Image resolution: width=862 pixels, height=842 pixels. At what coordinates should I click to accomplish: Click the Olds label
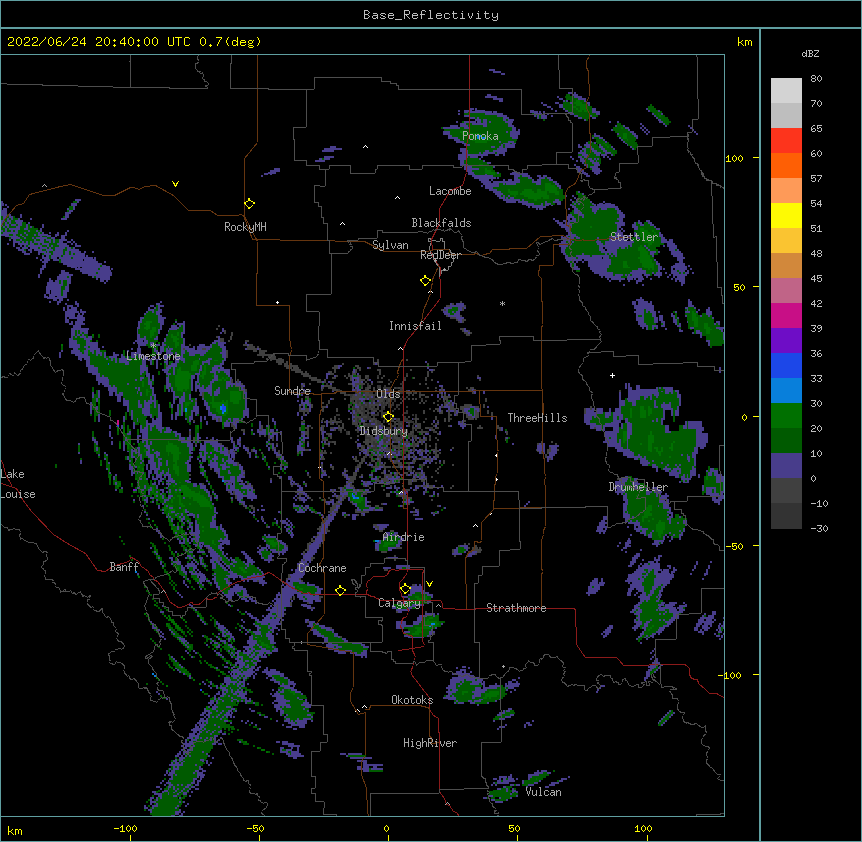pyautogui.click(x=388, y=394)
